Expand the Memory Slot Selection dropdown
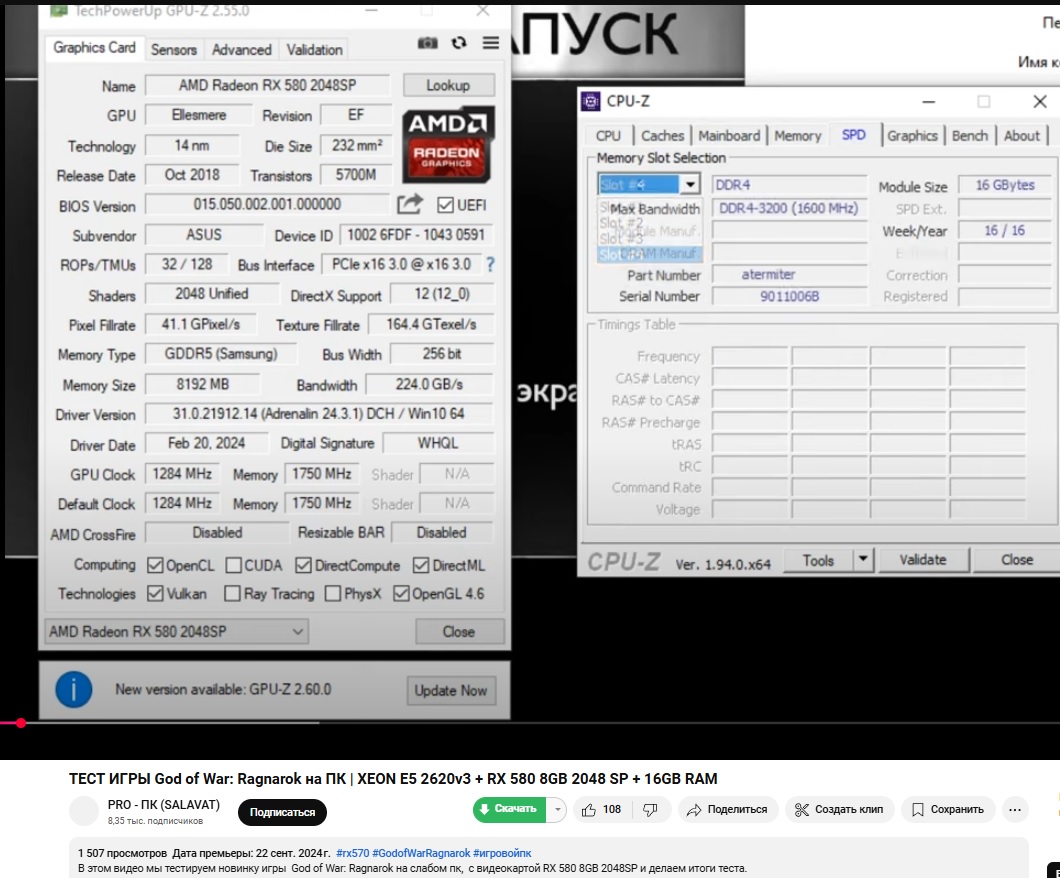1060x878 pixels. (x=690, y=185)
